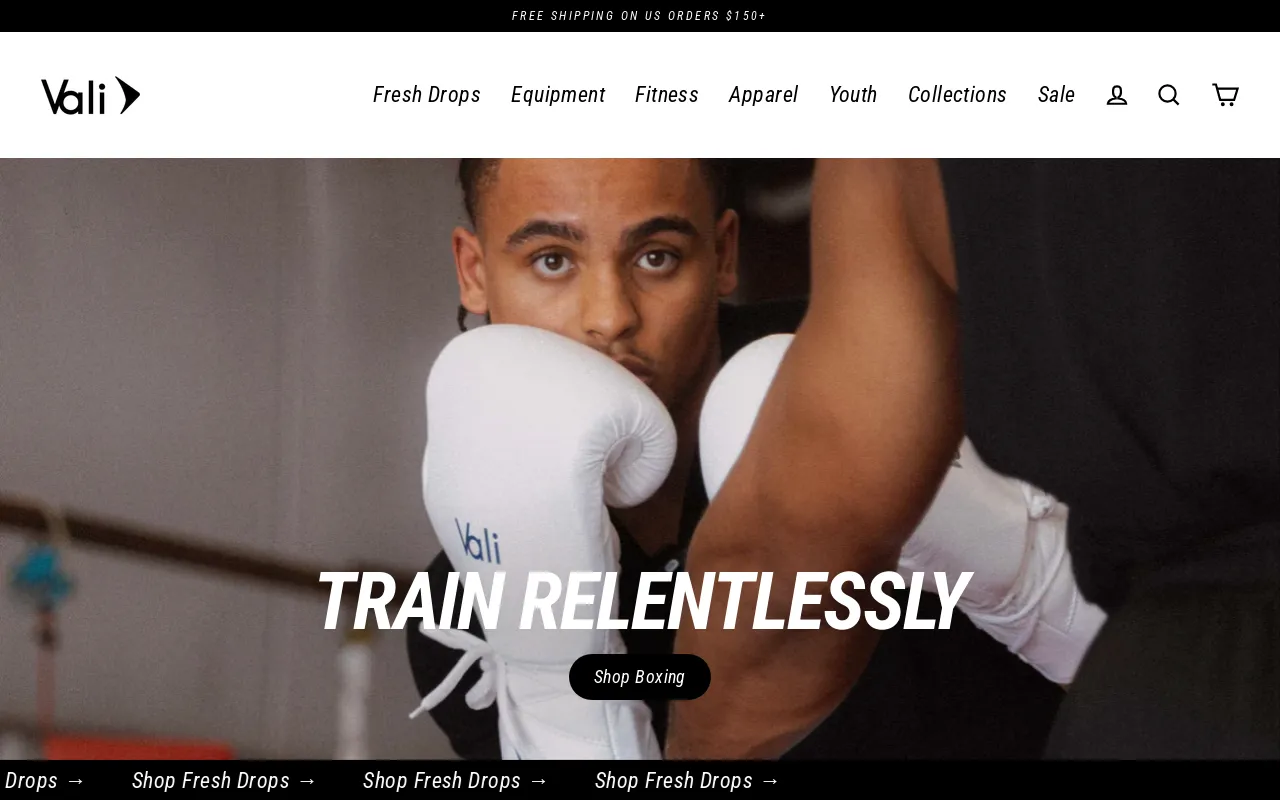This screenshot has width=1280, height=800.
Task: Click the last Shop Fresh Drops arrow link
Action: (687, 780)
